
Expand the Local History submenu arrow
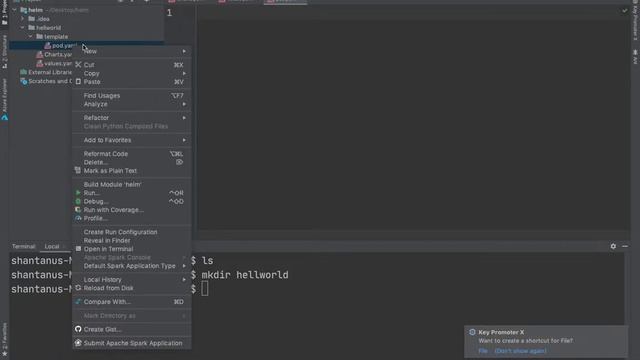coord(184,280)
